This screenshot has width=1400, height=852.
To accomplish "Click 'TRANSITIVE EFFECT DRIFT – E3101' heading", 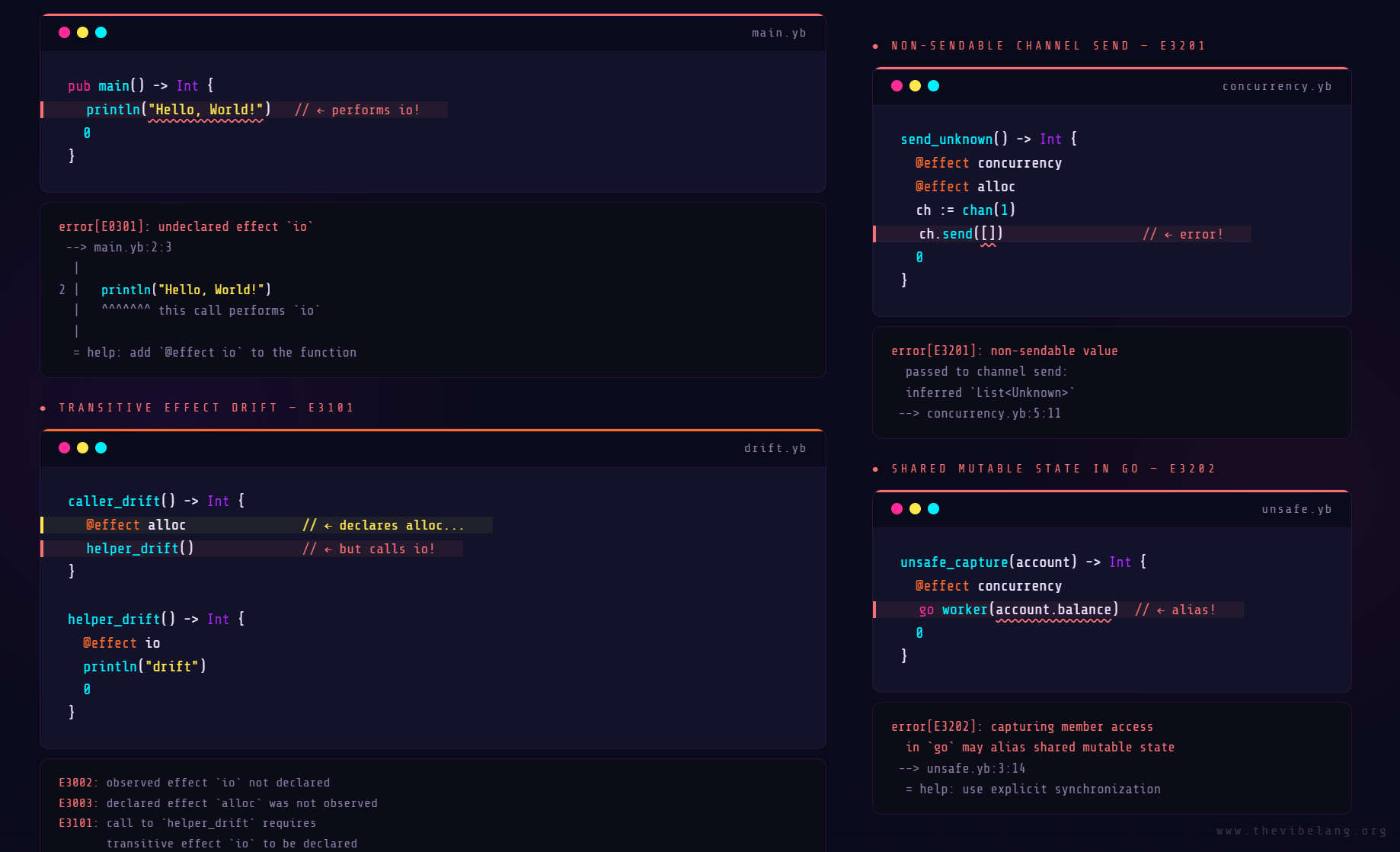I will tap(206, 408).
